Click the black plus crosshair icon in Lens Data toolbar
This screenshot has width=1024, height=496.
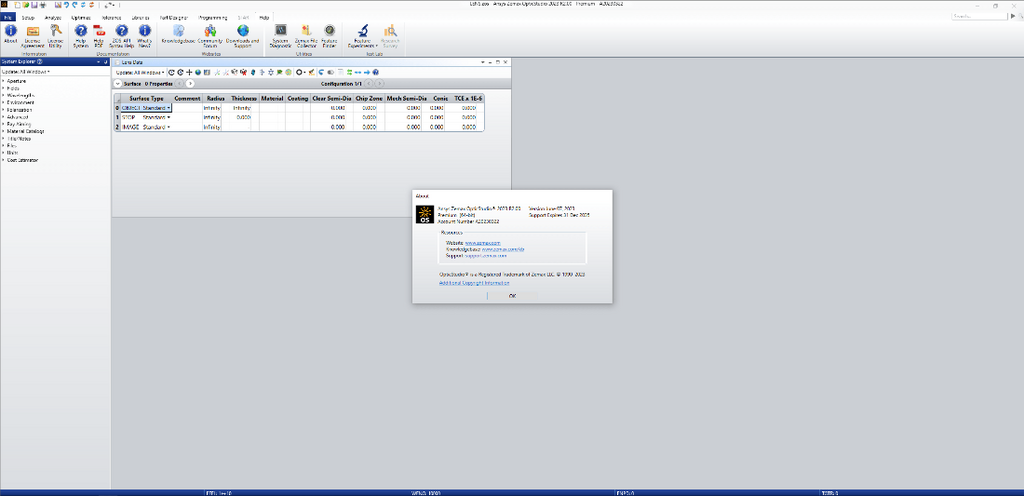click(189, 72)
